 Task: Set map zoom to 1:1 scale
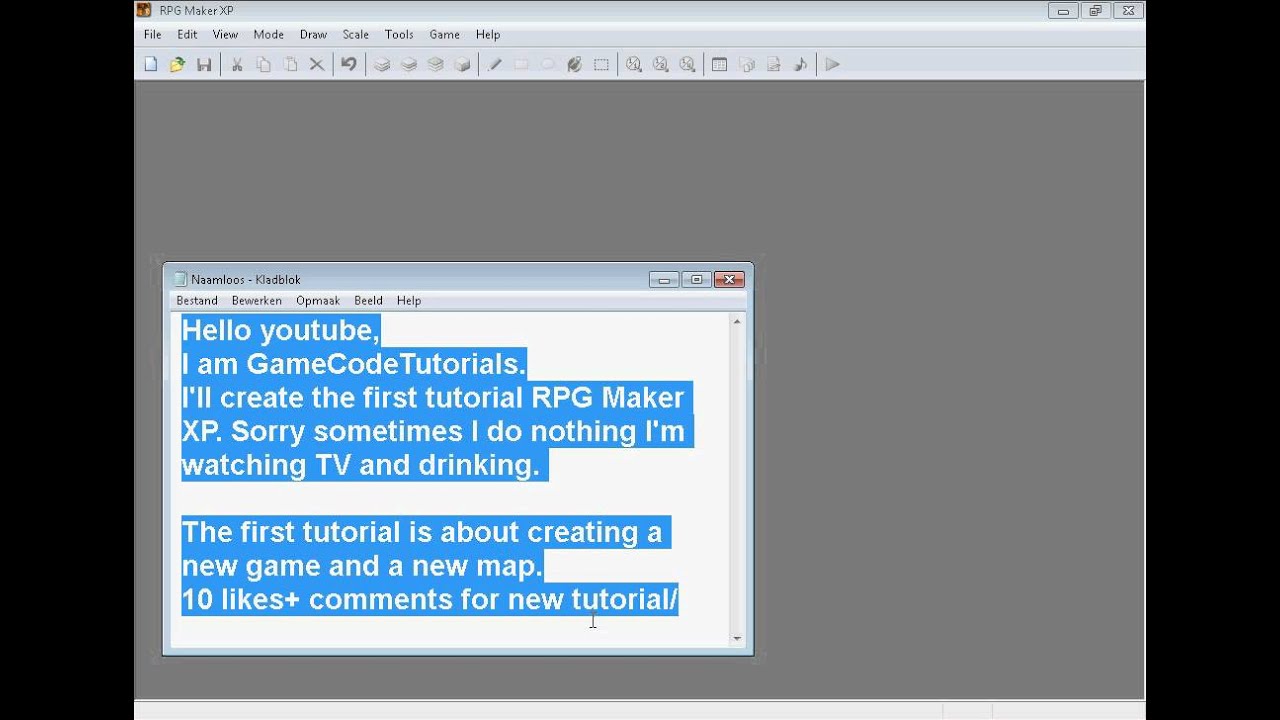pyautogui.click(x=633, y=64)
